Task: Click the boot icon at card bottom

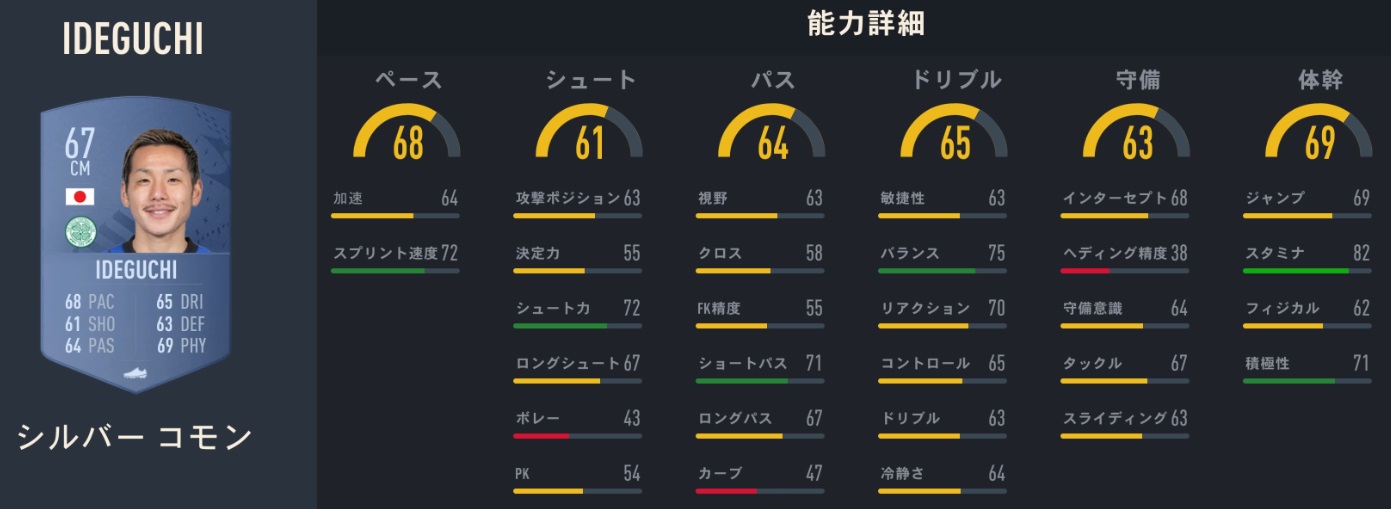Action: (x=135, y=374)
